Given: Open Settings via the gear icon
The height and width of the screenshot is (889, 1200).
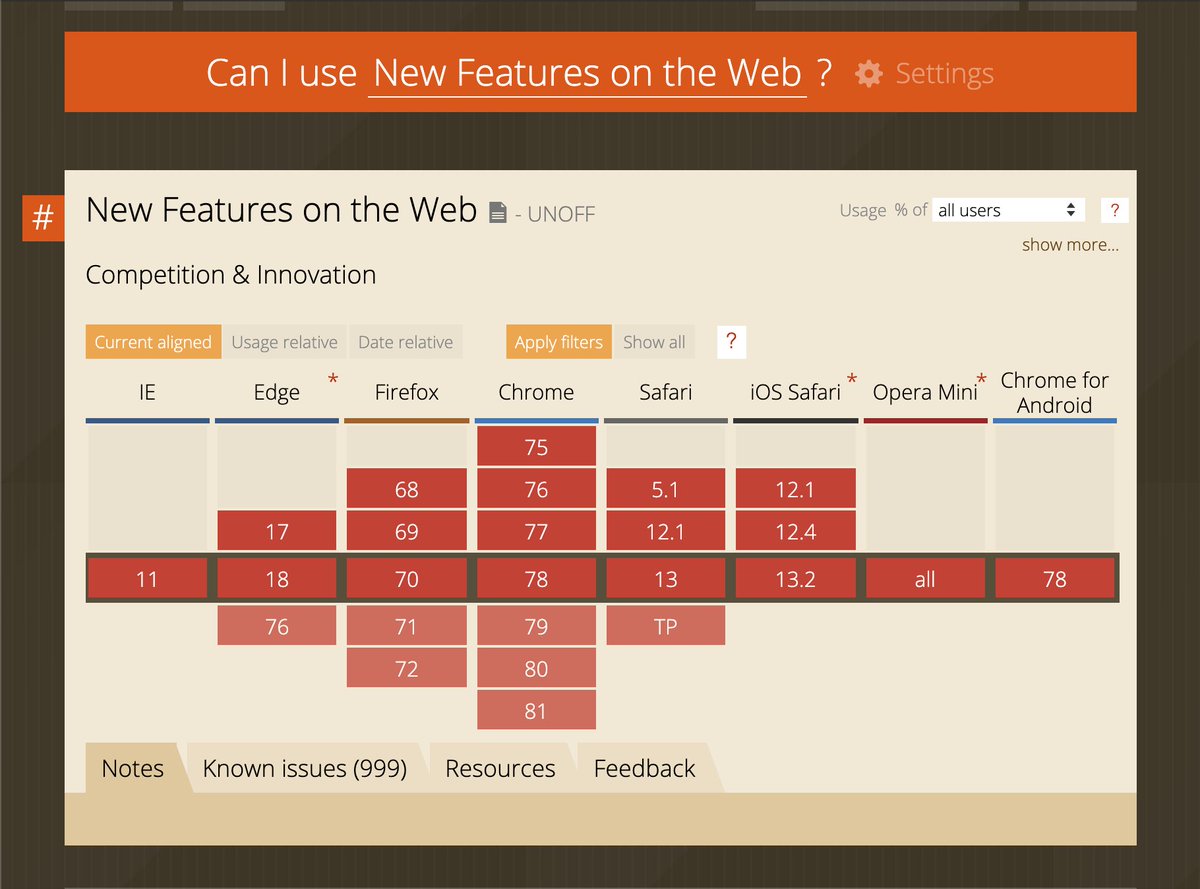Looking at the screenshot, I should point(869,74).
